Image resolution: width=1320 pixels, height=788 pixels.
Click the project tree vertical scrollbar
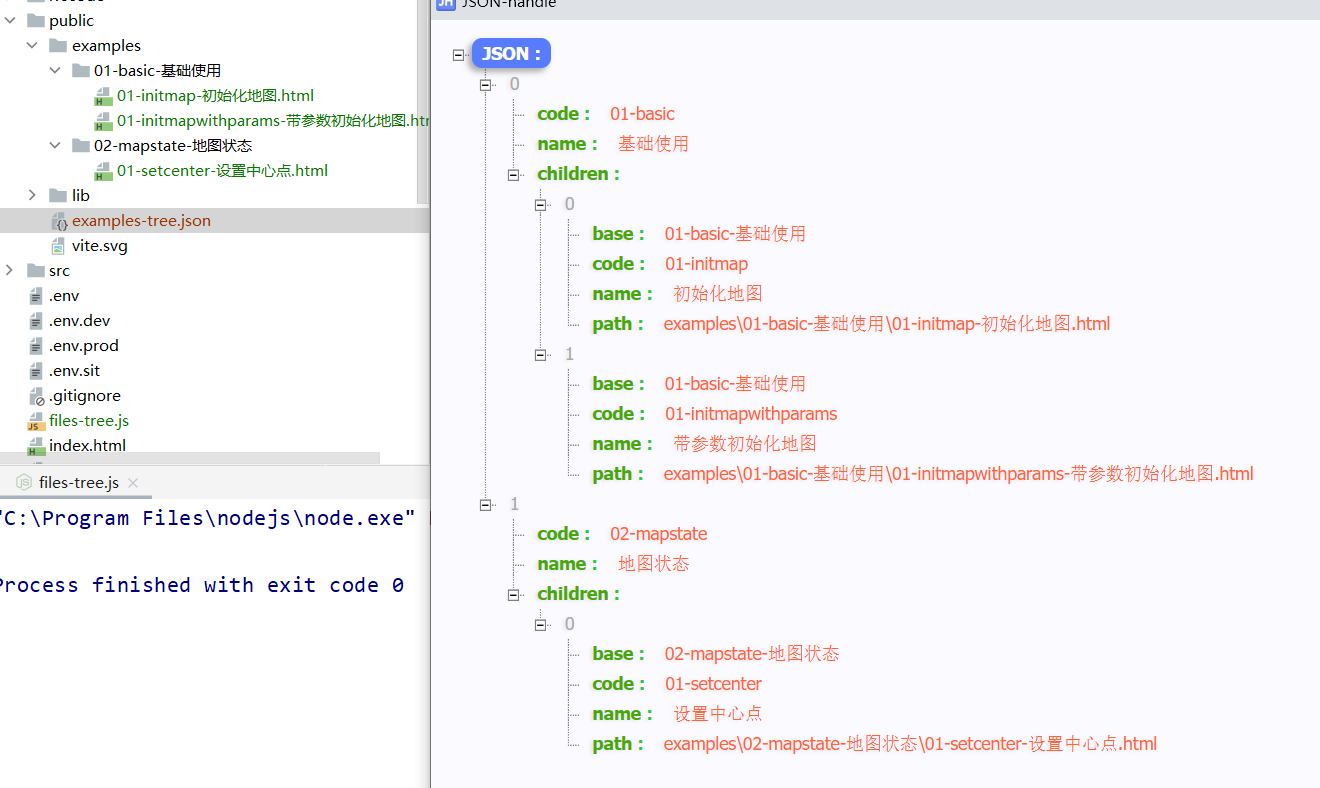click(423, 100)
